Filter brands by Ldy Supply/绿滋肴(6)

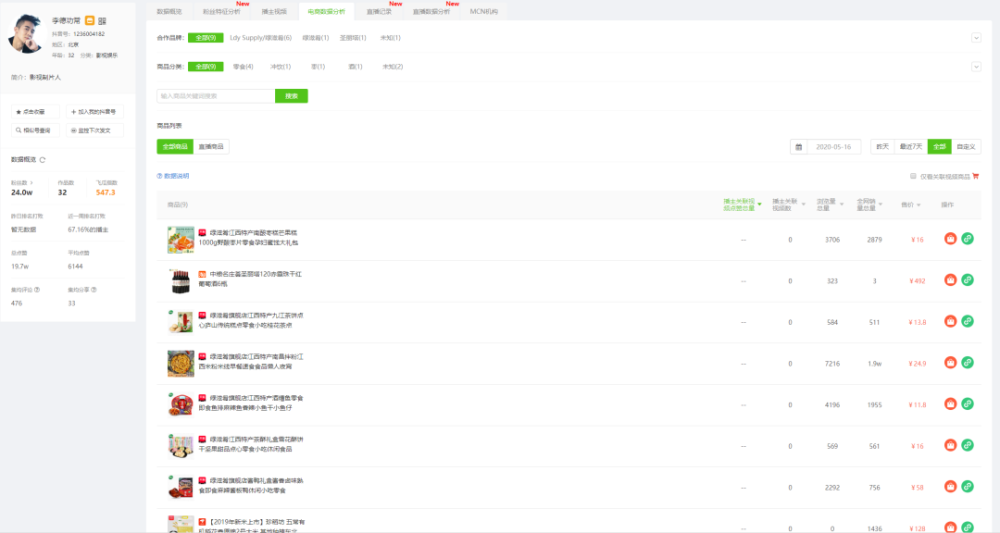coord(261,38)
